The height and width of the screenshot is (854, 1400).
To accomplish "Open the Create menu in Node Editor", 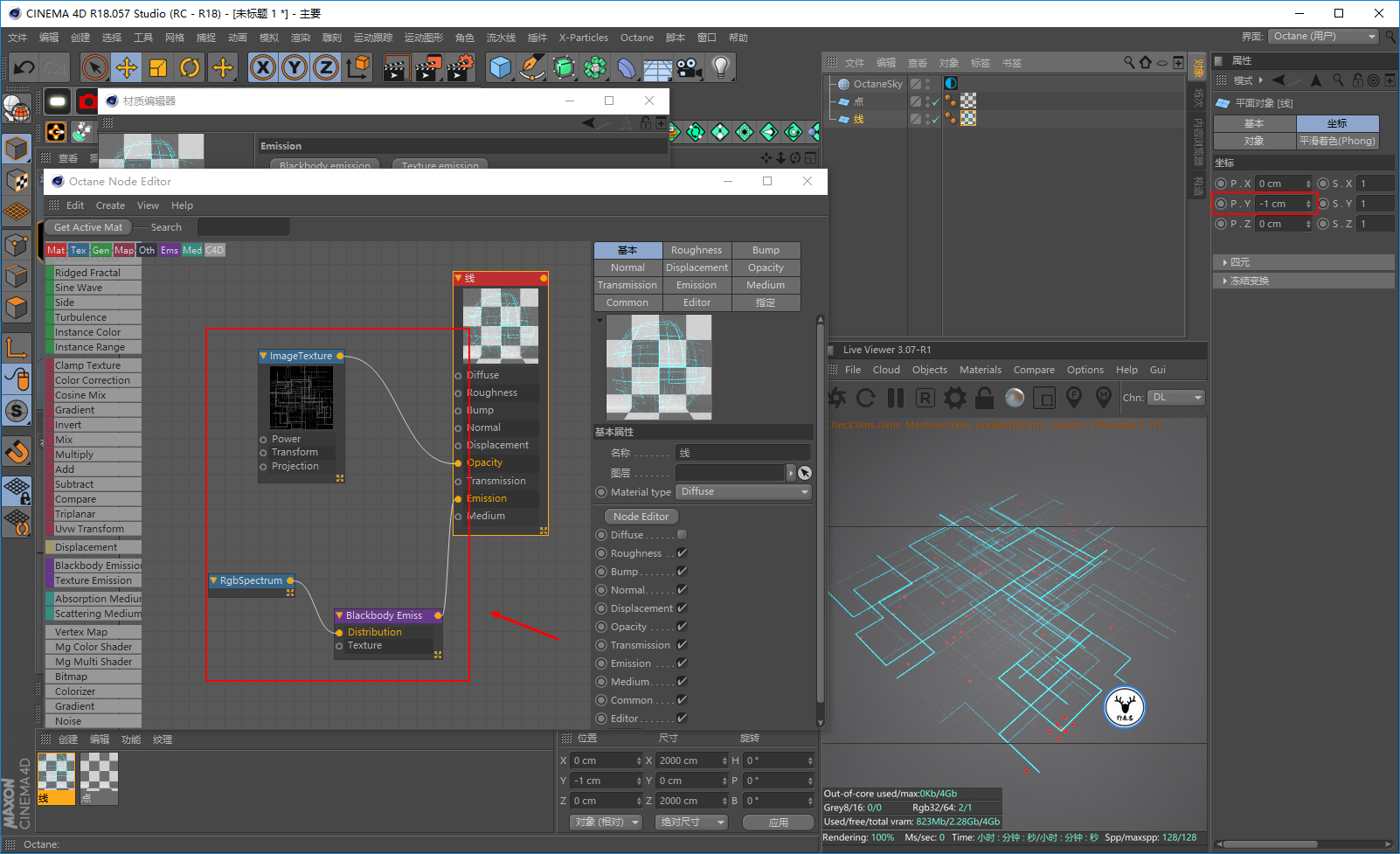I will pyautogui.click(x=110, y=205).
